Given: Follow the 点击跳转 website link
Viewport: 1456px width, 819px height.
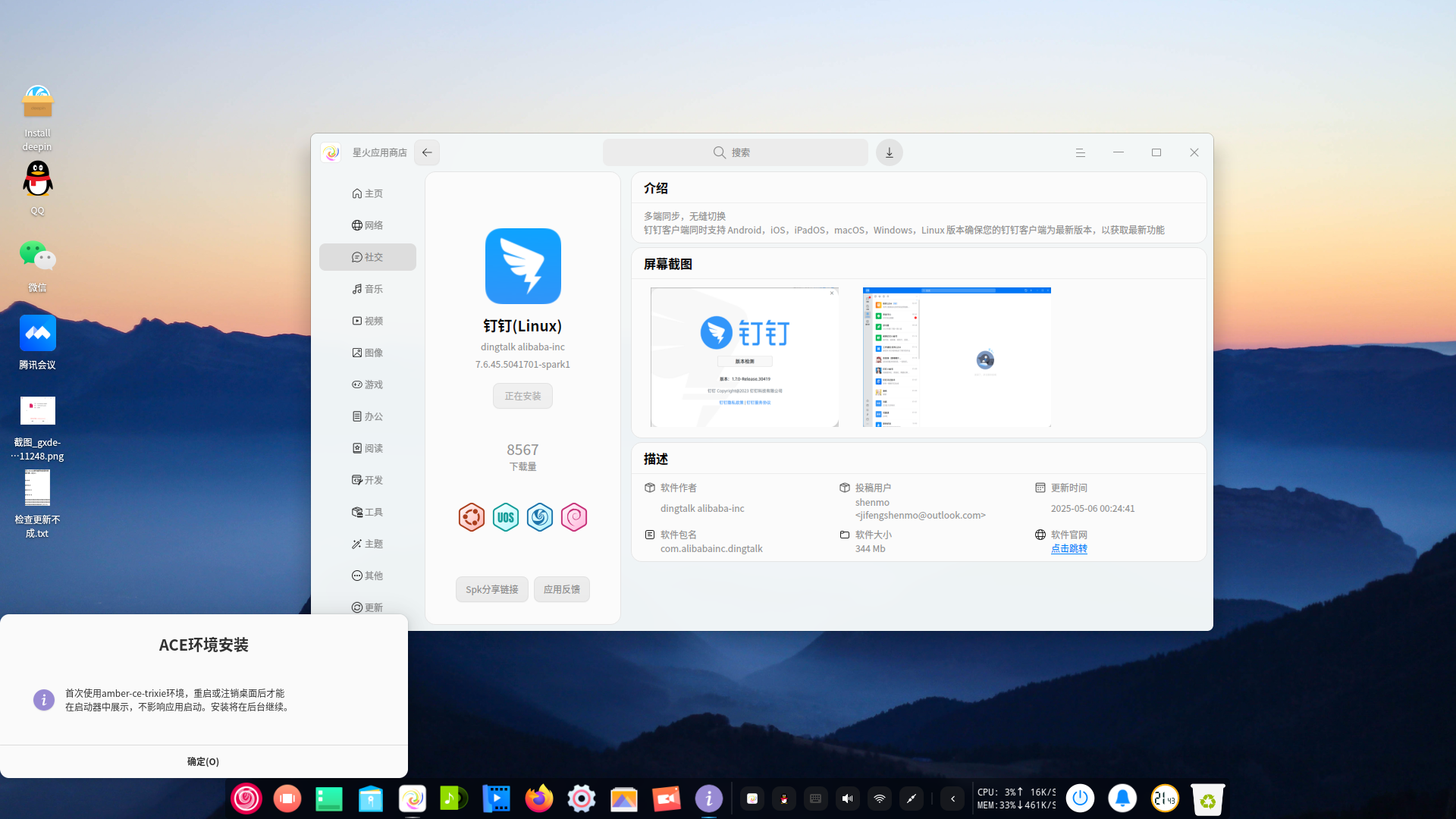Looking at the screenshot, I should (1069, 548).
